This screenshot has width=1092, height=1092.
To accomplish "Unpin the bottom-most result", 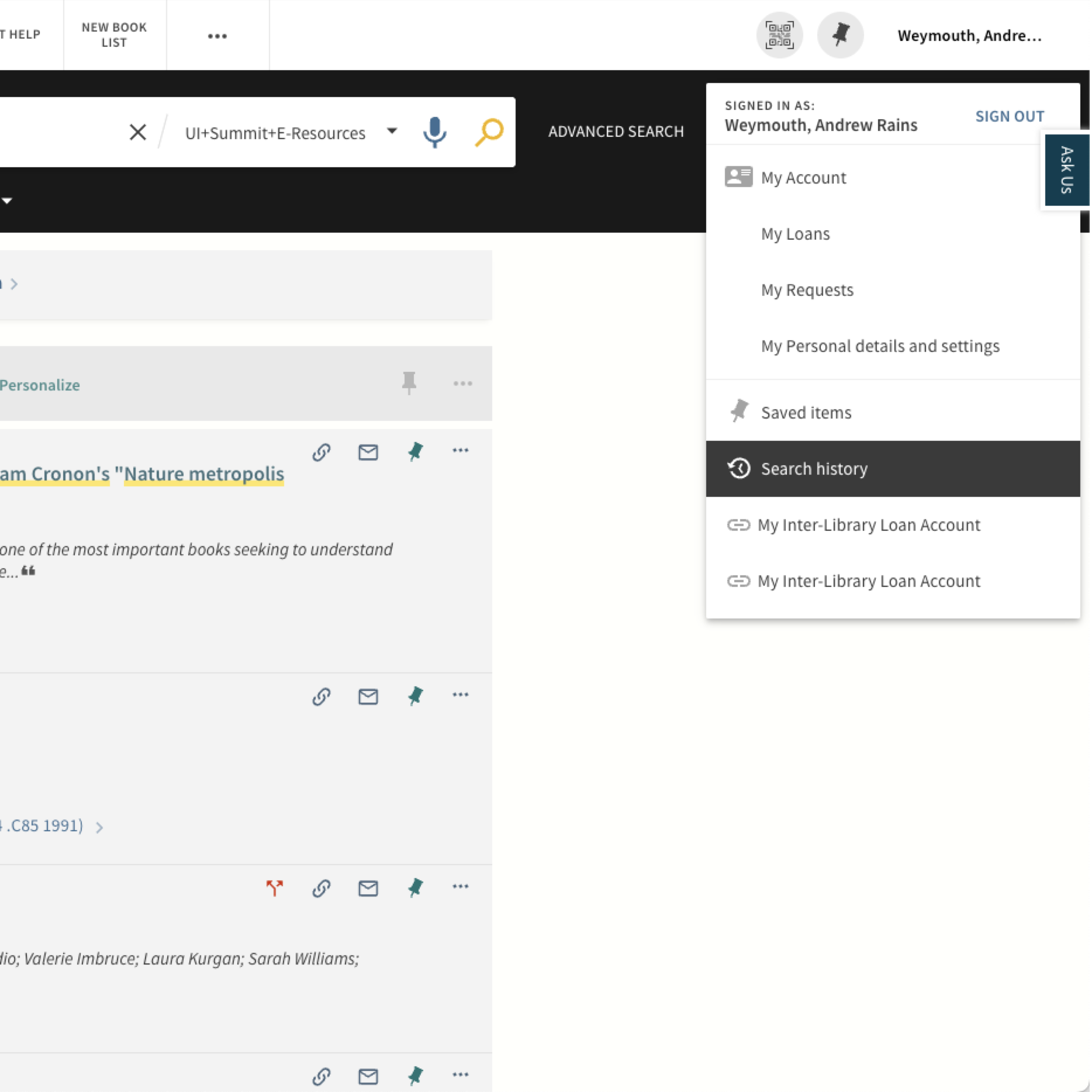I will tap(415, 1076).
